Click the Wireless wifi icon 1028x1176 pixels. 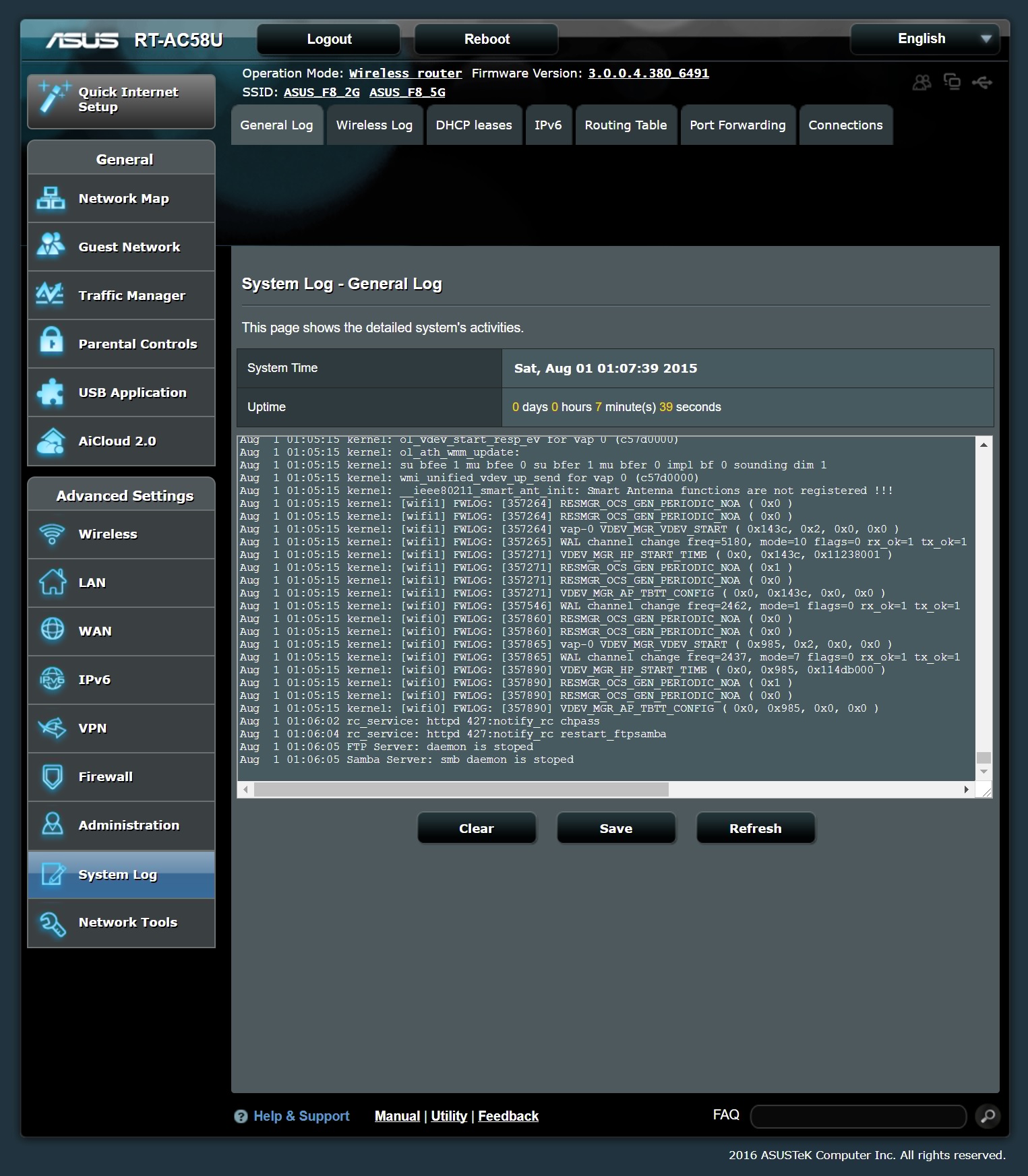coord(51,534)
